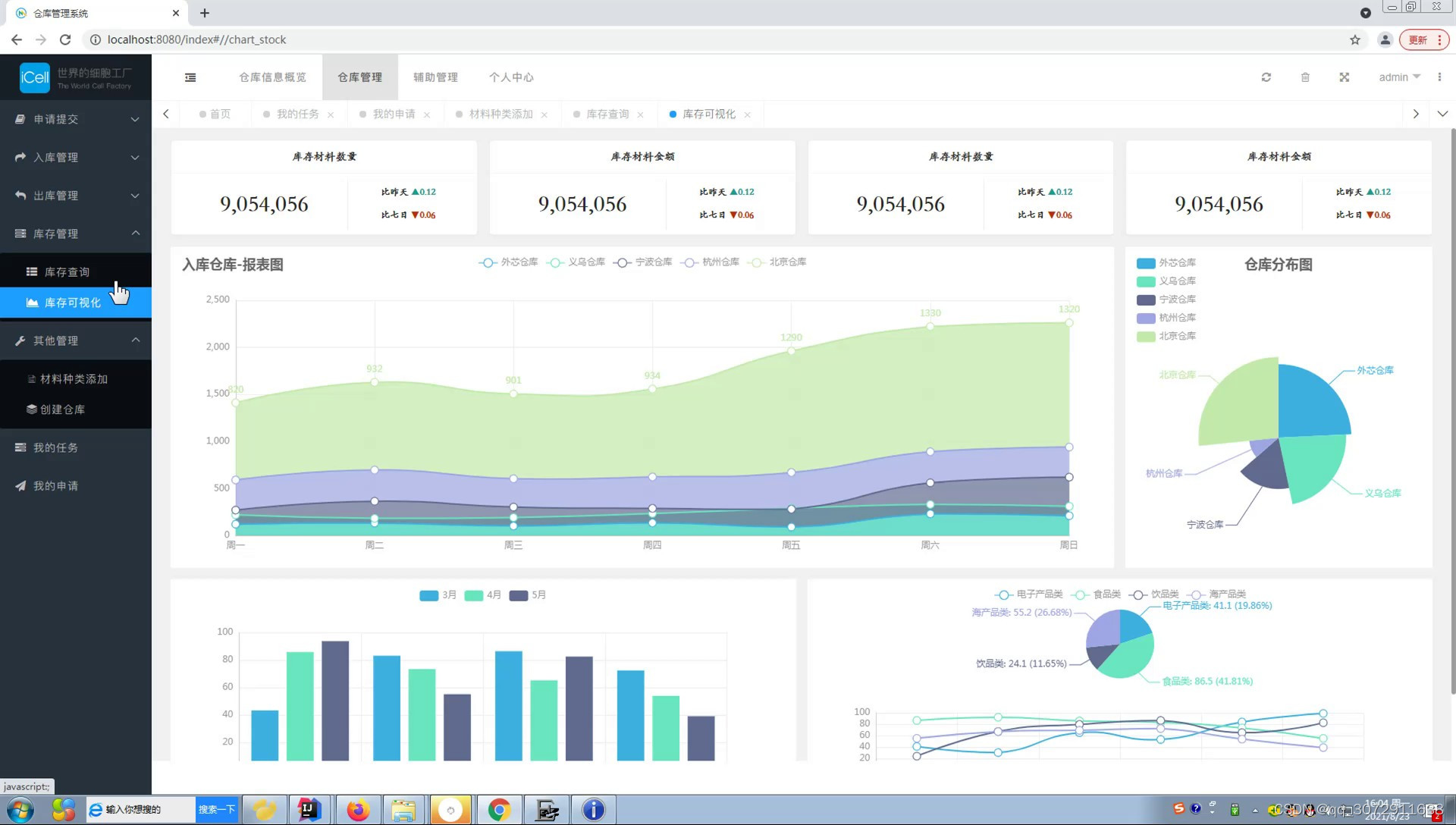Switch to the 库存查询 tab
Viewport: 1456px width, 825px height.
click(607, 114)
